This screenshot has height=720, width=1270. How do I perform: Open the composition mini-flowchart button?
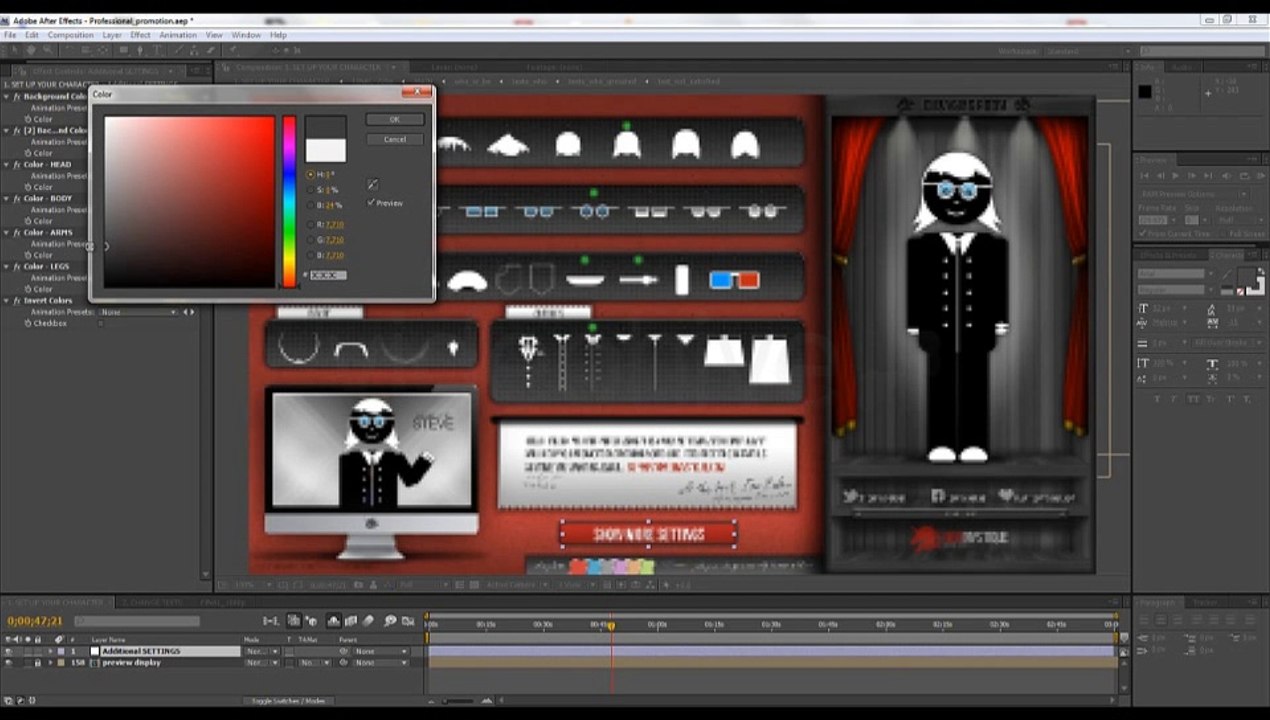pyautogui.click(x=271, y=621)
